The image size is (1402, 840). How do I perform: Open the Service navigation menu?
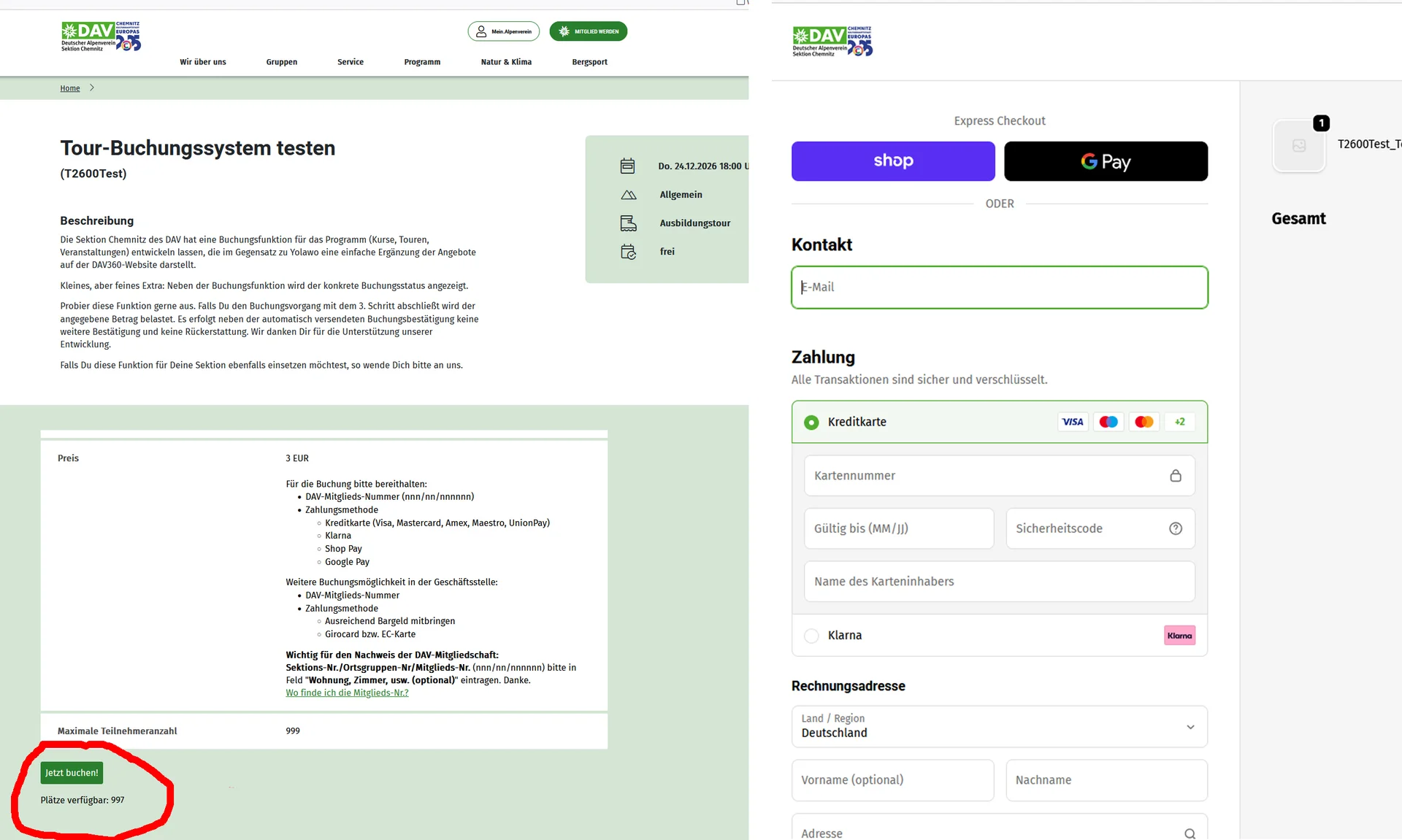pos(350,62)
